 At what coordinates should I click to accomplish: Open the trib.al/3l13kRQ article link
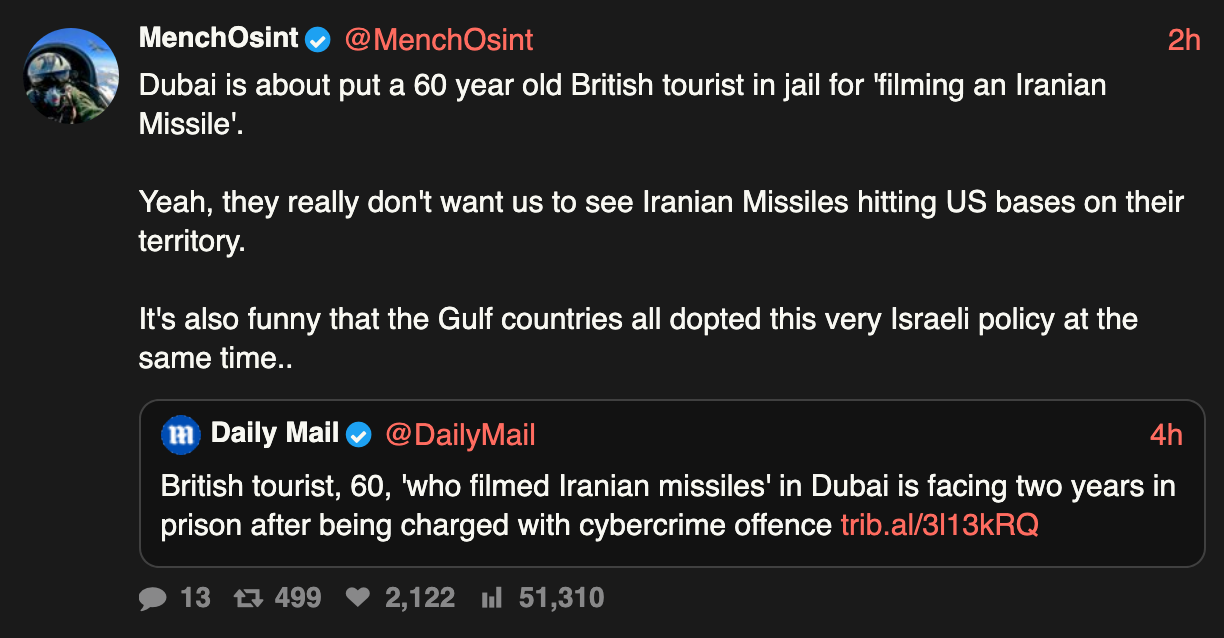point(939,525)
